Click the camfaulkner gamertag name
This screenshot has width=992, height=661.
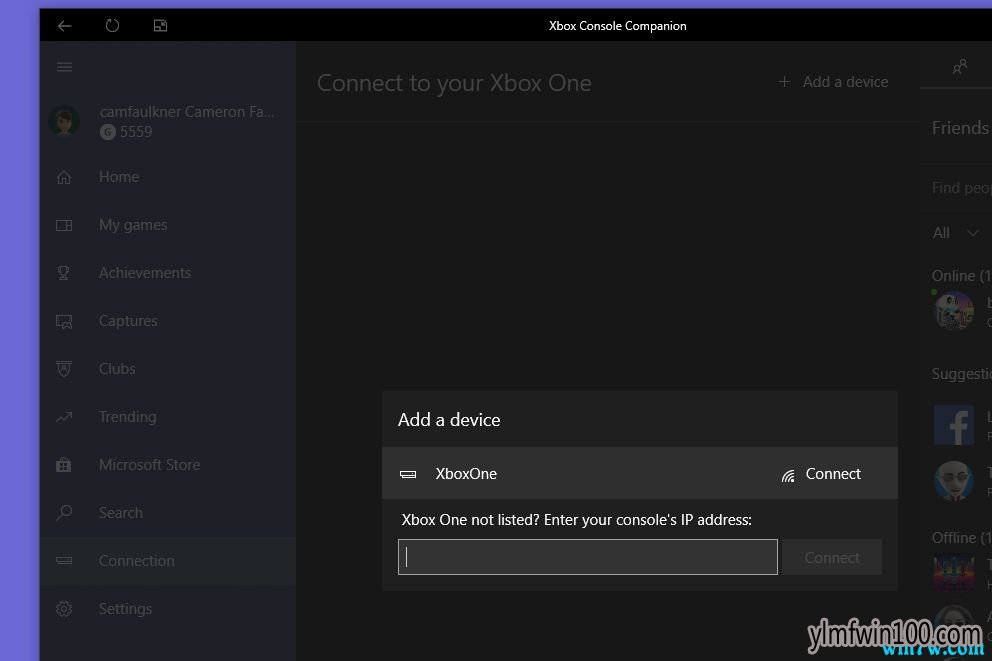coord(187,112)
